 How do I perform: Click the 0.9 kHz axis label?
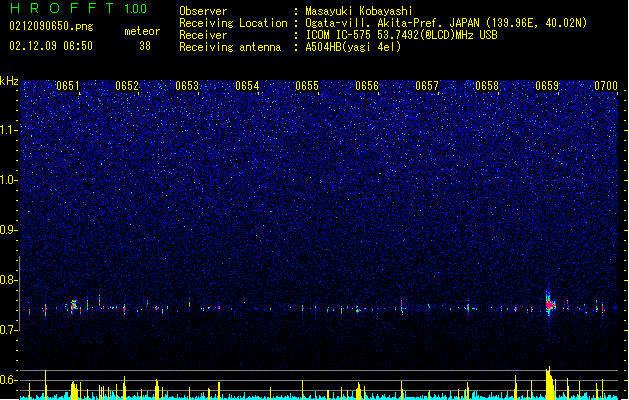[8, 230]
